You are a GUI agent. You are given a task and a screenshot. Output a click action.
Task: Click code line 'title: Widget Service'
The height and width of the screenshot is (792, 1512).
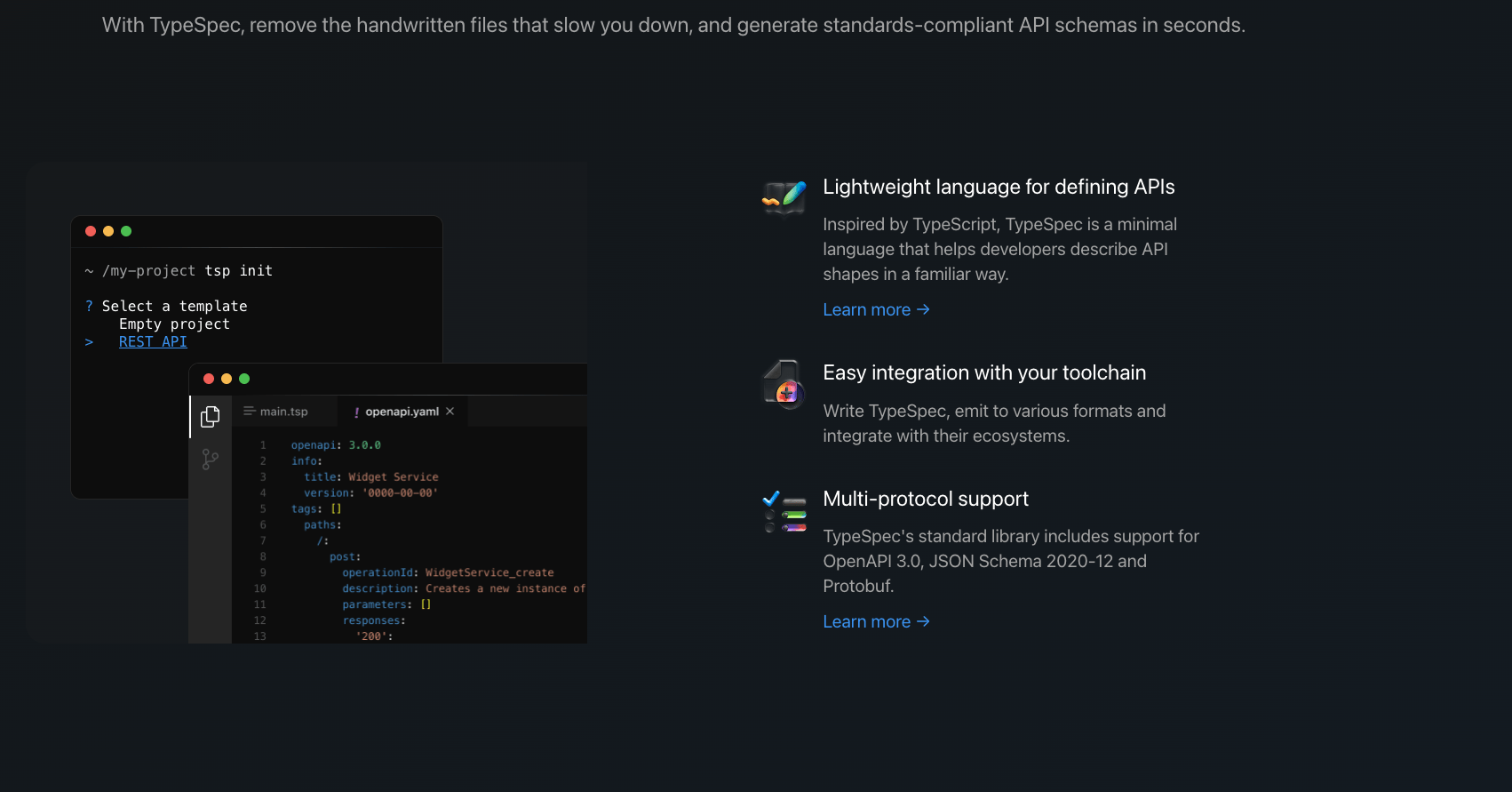371,476
